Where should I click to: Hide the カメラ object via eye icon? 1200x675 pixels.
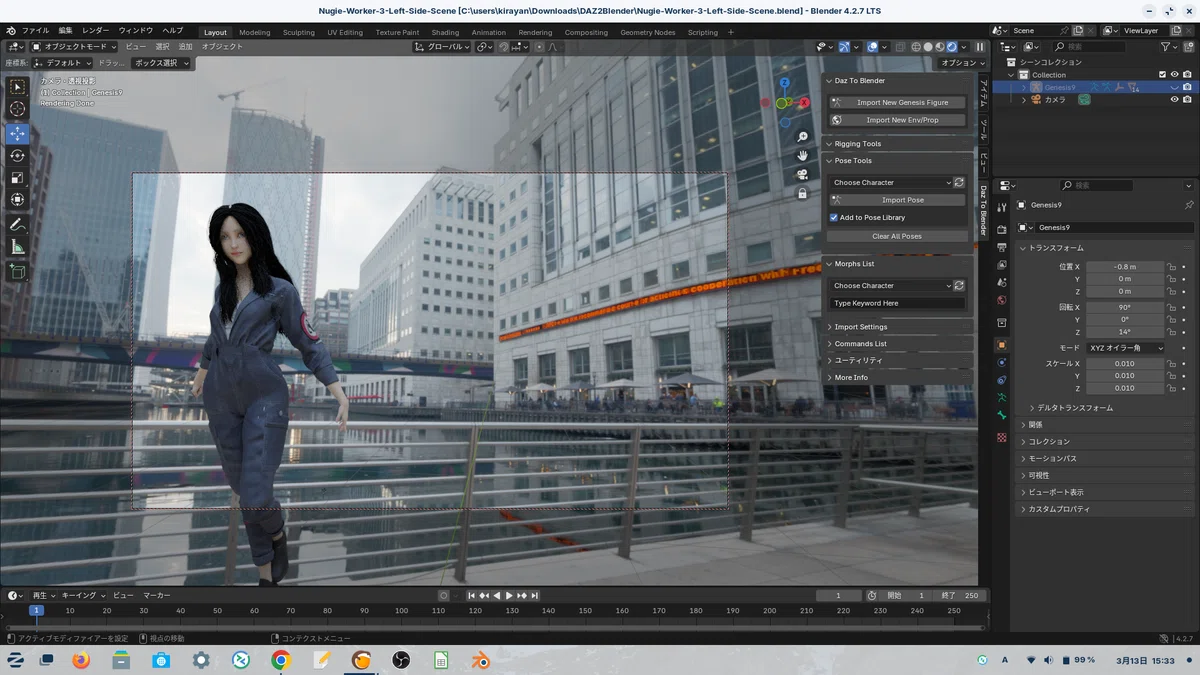(x=1174, y=100)
